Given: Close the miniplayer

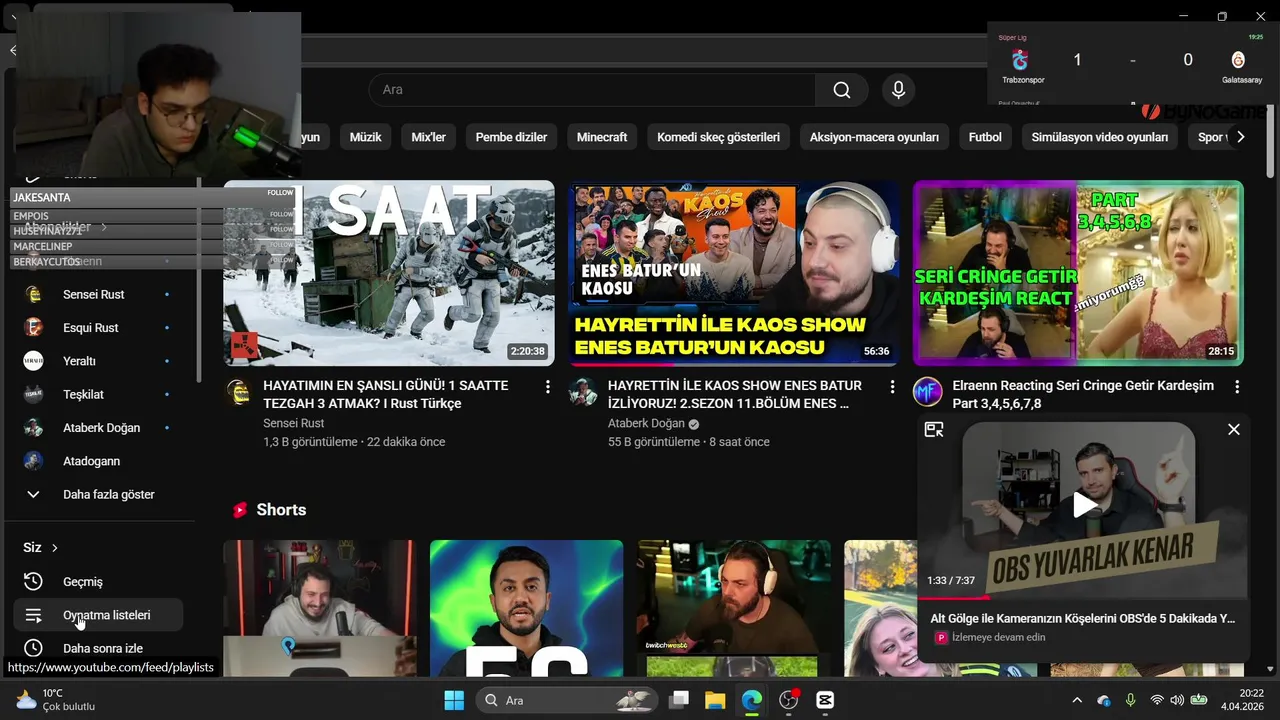Looking at the screenshot, I should pyautogui.click(x=1234, y=429).
